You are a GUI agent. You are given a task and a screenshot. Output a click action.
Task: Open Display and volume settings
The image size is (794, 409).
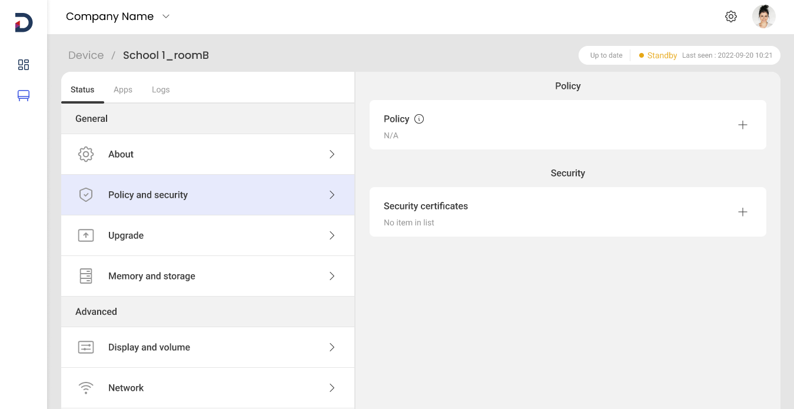208,348
